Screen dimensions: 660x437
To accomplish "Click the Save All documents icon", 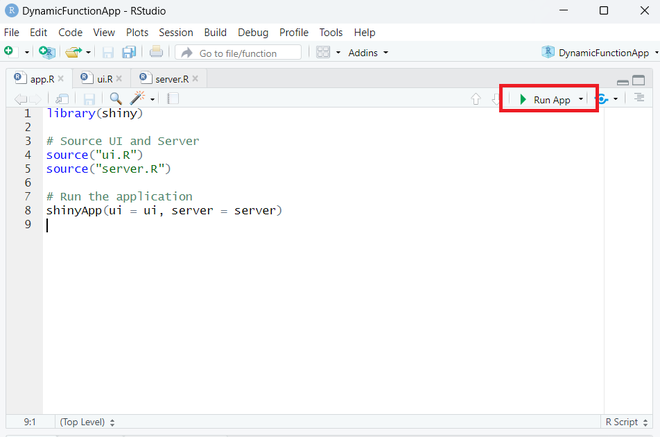I will [129, 52].
